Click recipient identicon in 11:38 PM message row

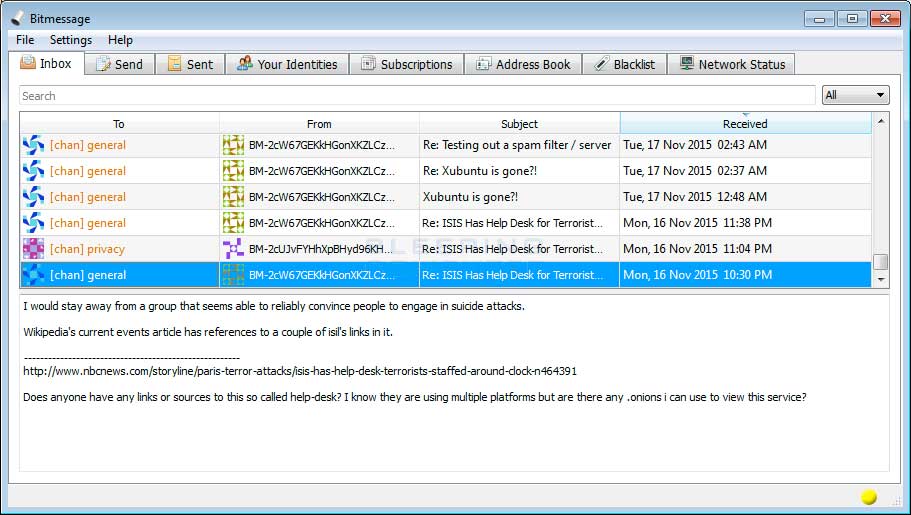point(33,223)
